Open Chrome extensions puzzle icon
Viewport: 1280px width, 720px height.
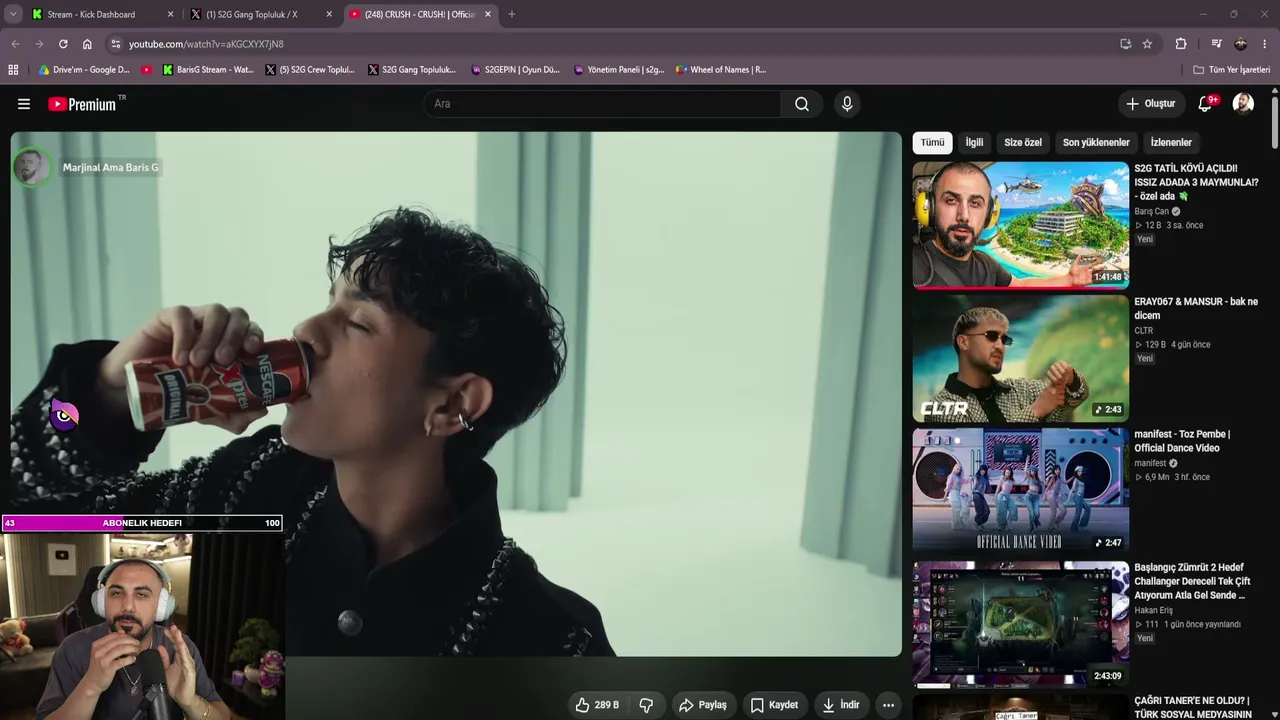coord(1181,44)
